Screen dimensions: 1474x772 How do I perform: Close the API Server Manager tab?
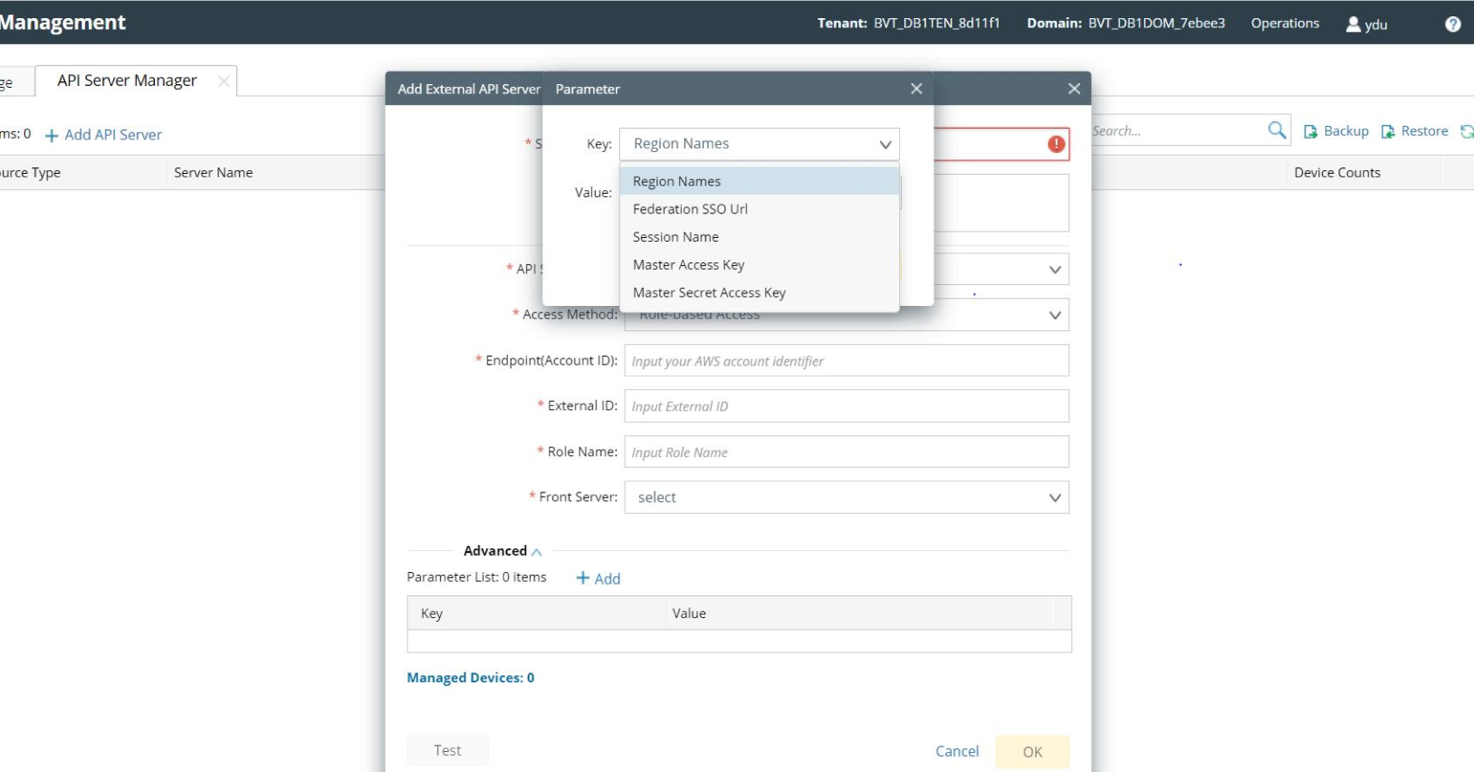(x=224, y=81)
